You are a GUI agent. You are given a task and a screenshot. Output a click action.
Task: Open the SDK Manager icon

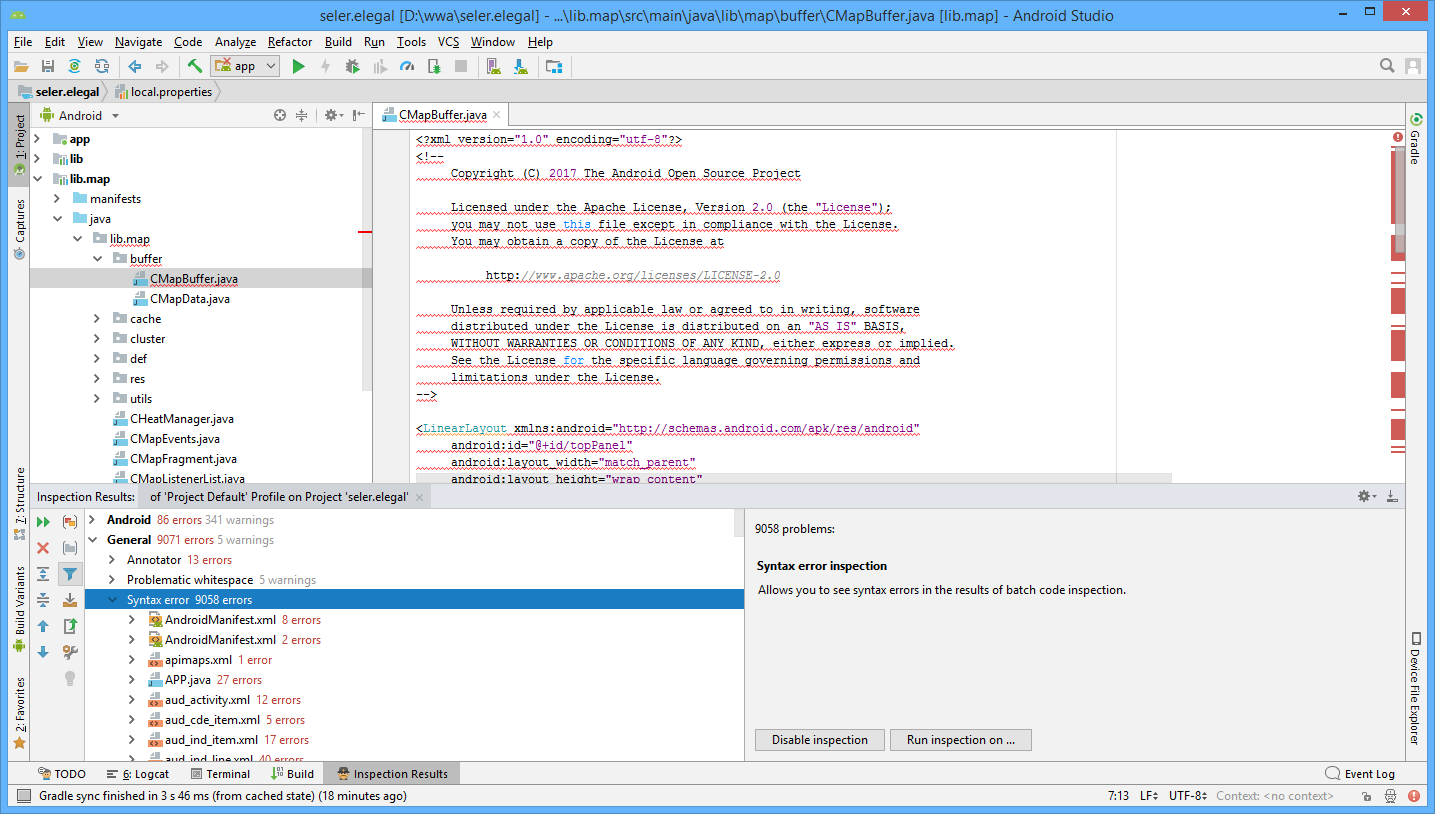pyautogui.click(x=520, y=66)
